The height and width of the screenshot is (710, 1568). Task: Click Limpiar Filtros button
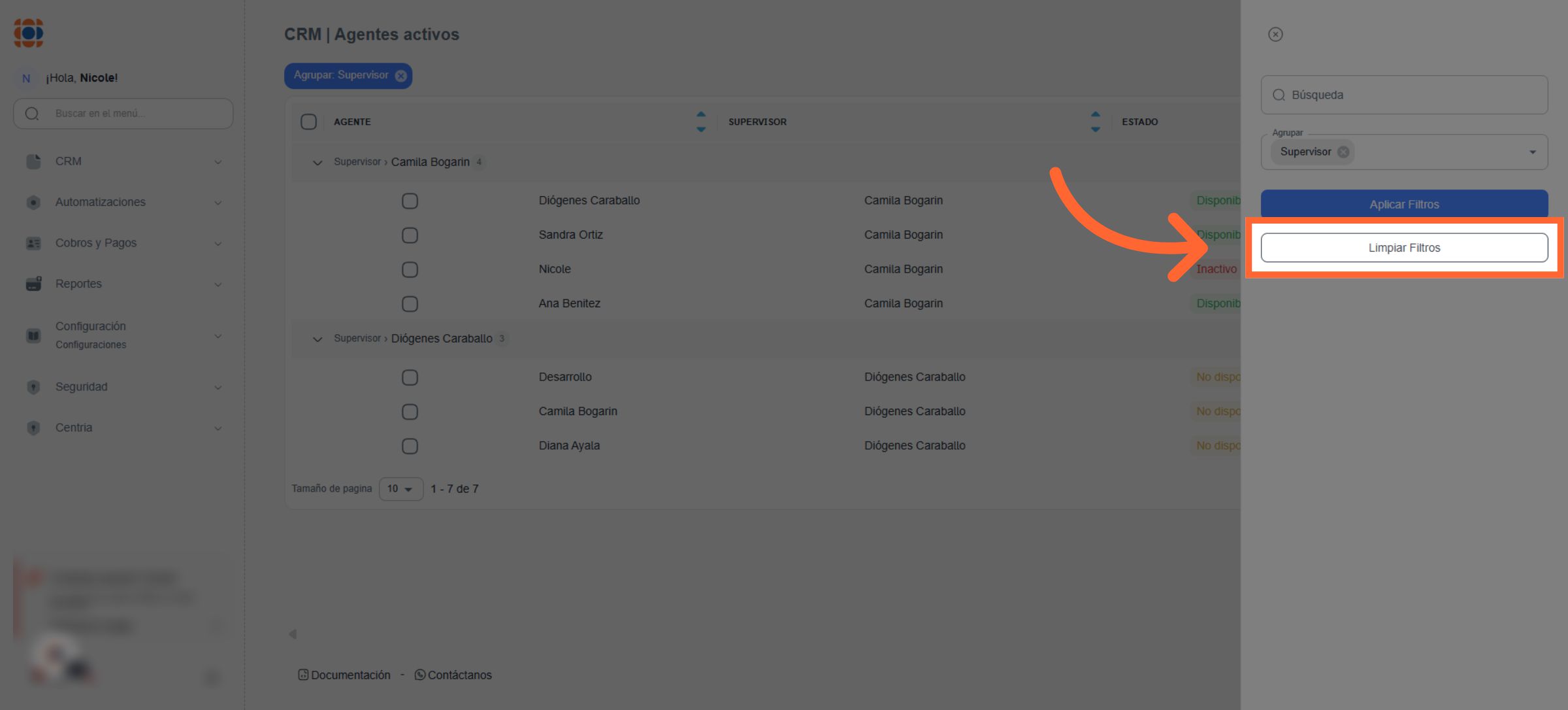pyautogui.click(x=1404, y=248)
